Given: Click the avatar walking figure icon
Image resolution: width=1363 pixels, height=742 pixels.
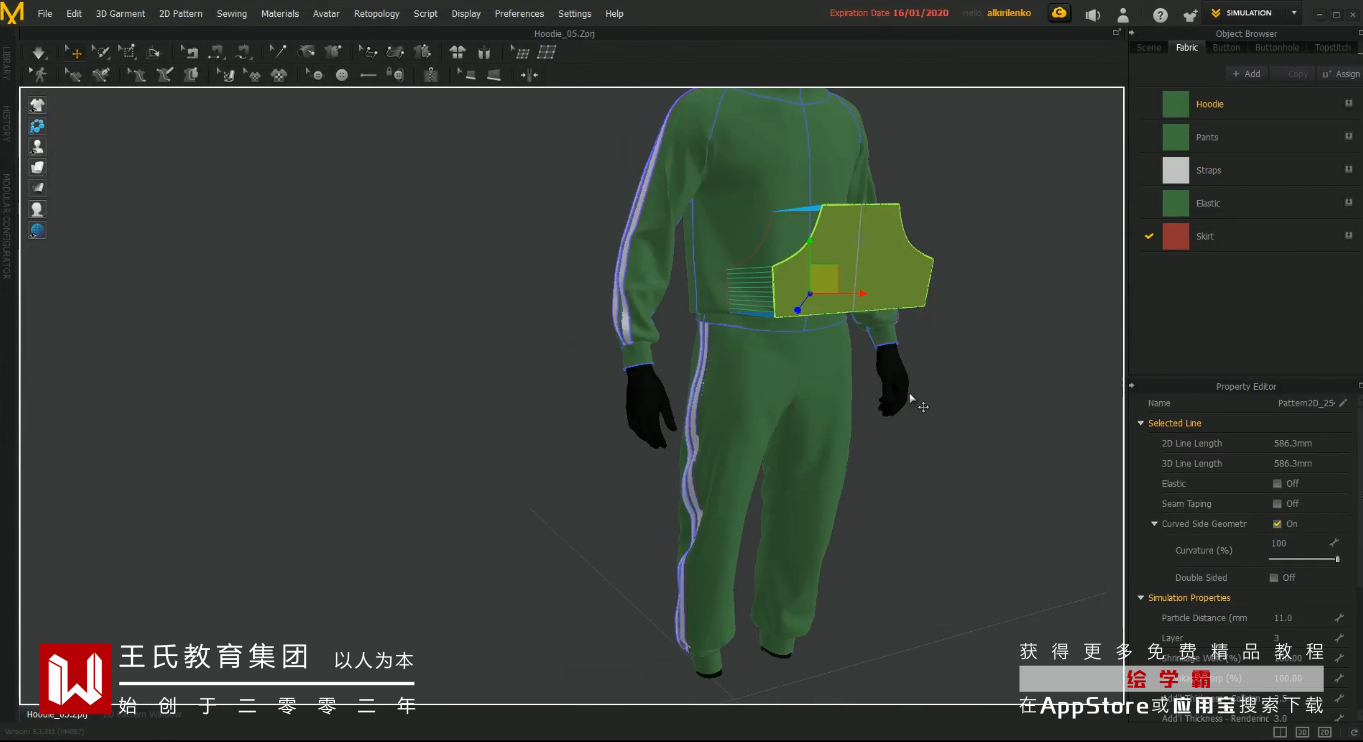Looking at the screenshot, I should coord(39,74).
